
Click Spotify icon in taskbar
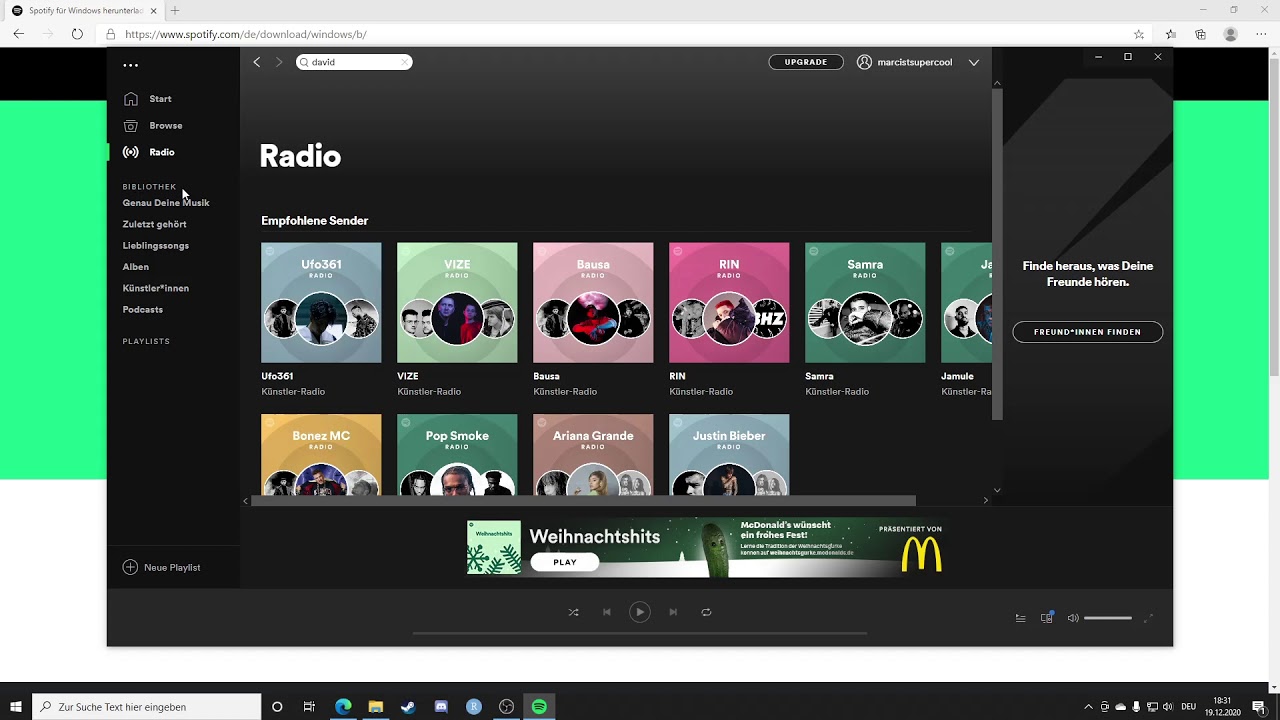click(539, 707)
